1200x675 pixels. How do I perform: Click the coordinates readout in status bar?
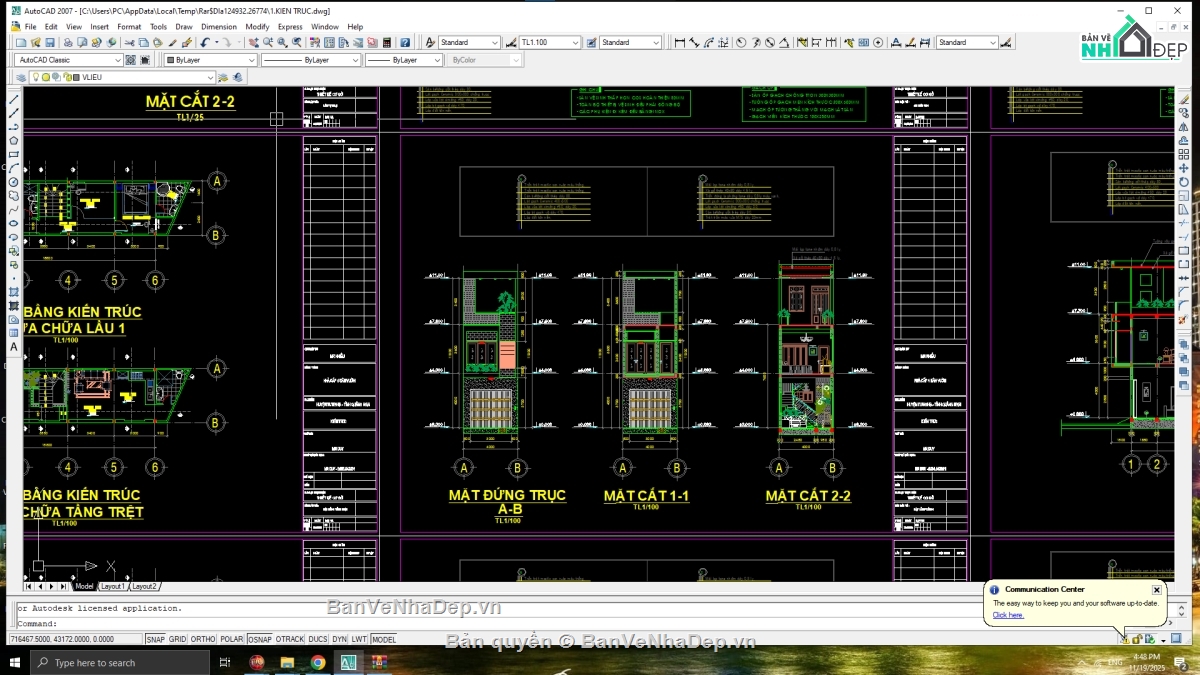tap(76, 639)
